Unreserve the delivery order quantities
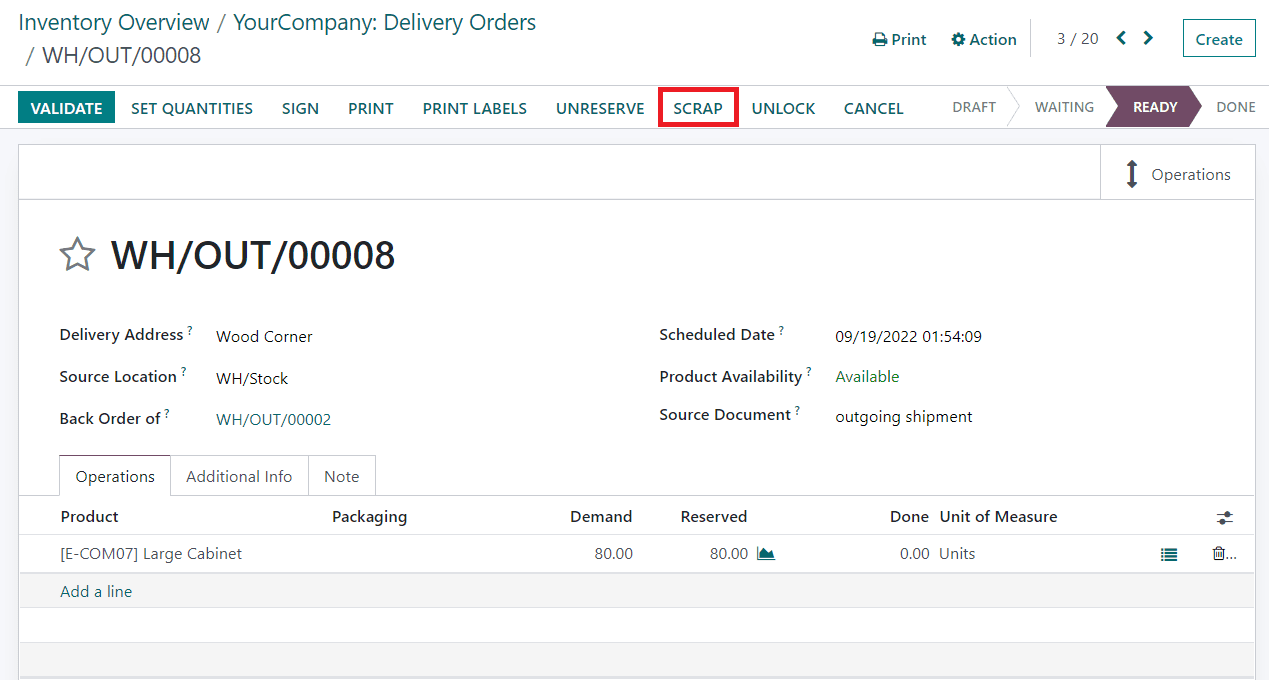The height and width of the screenshot is (680, 1269). [600, 108]
